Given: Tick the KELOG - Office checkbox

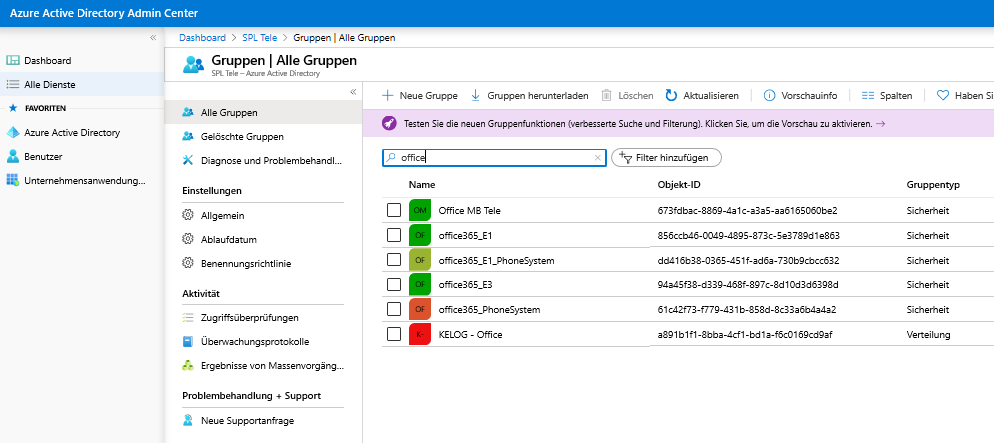Looking at the screenshot, I should 394,334.
